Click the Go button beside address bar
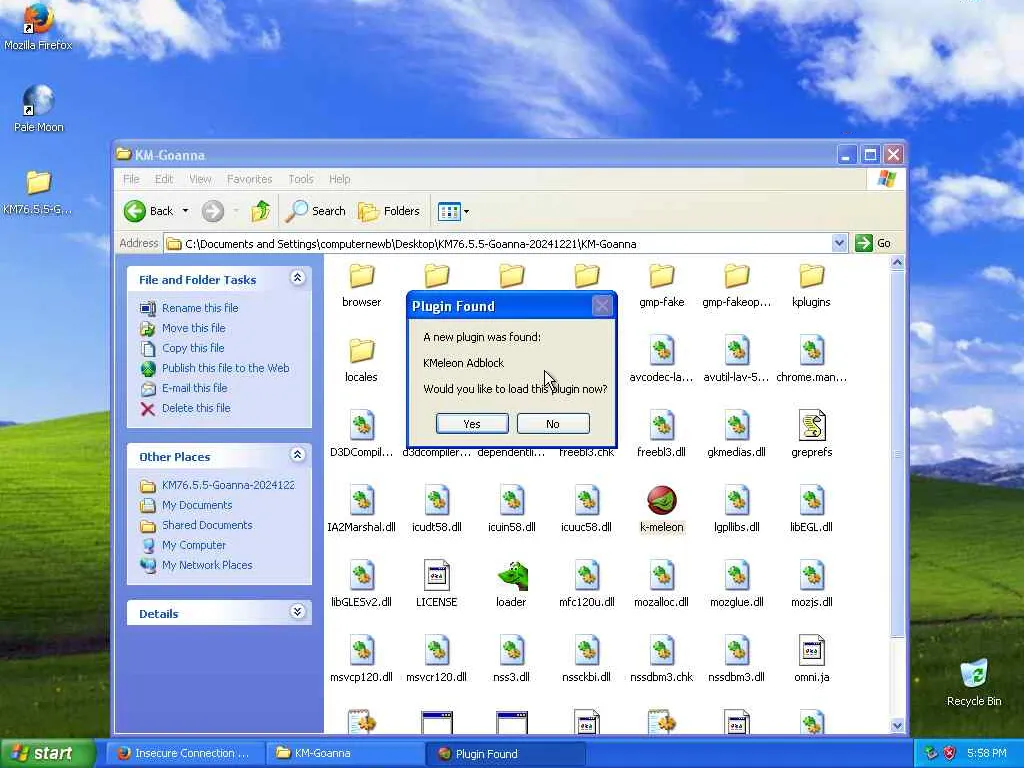The height and width of the screenshot is (768, 1024). (x=874, y=244)
